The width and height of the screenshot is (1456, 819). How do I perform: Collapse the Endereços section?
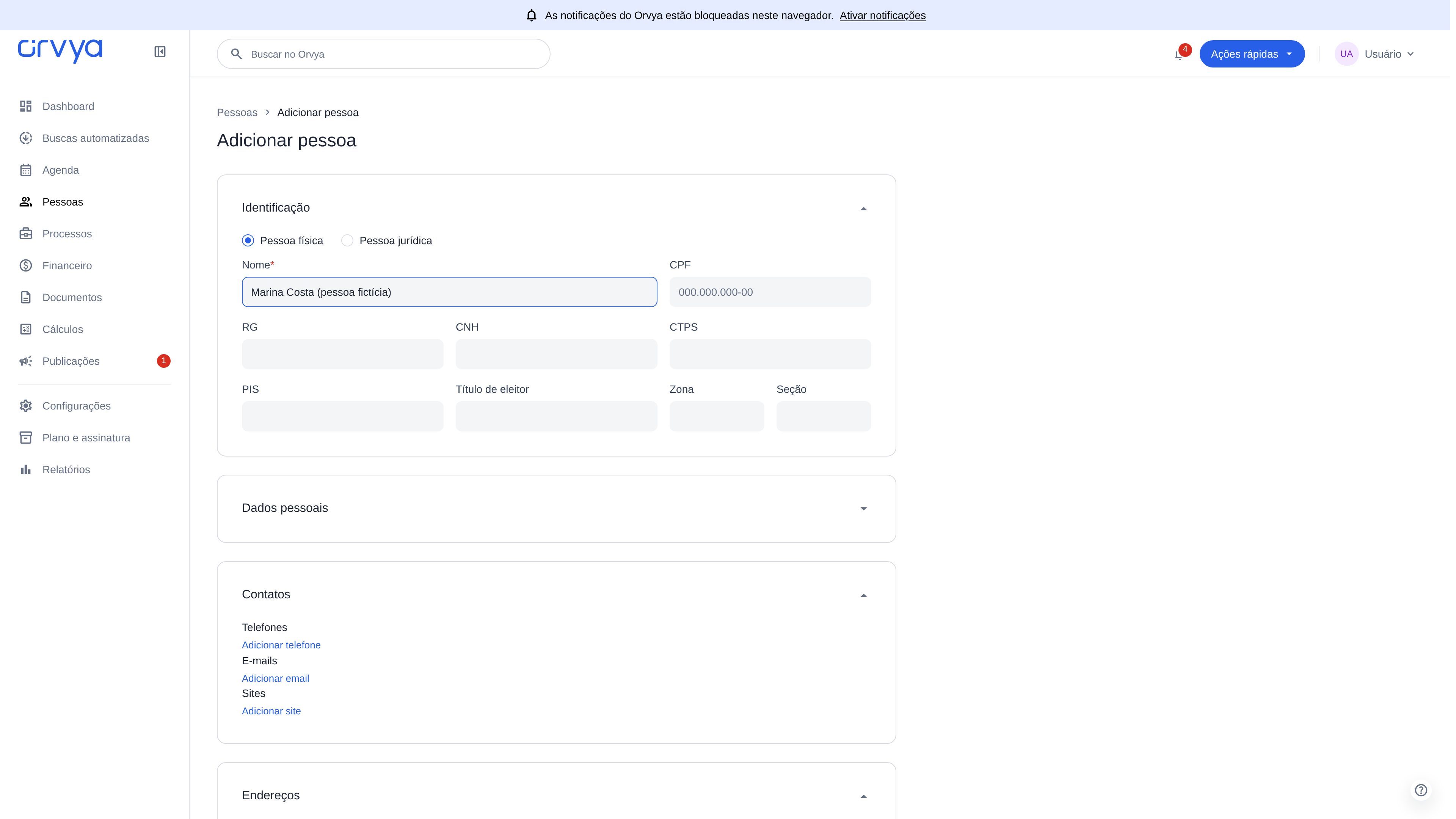(x=863, y=796)
